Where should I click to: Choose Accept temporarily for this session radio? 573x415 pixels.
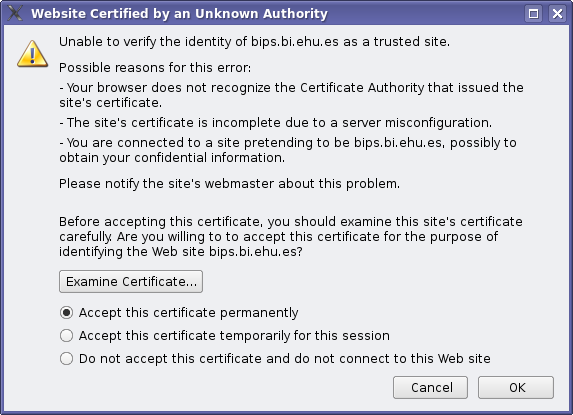[67, 335]
